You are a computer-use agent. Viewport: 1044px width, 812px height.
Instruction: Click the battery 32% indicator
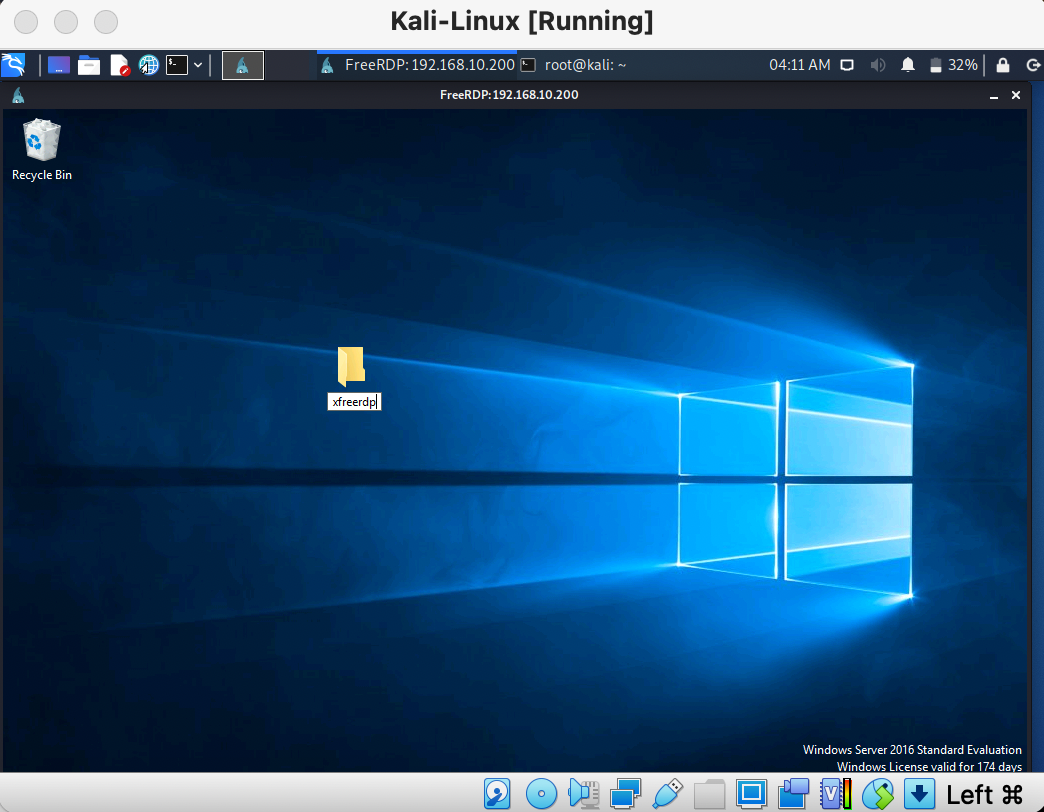953,65
